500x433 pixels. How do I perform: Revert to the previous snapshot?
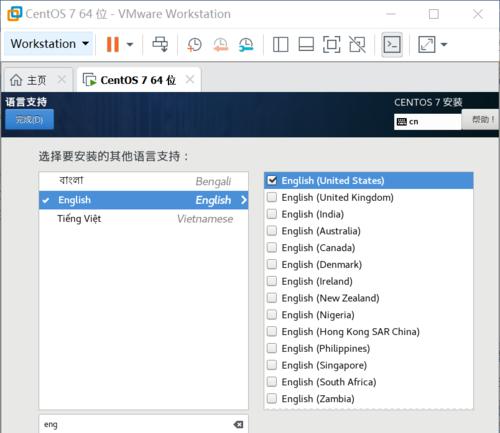tap(220, 44)
